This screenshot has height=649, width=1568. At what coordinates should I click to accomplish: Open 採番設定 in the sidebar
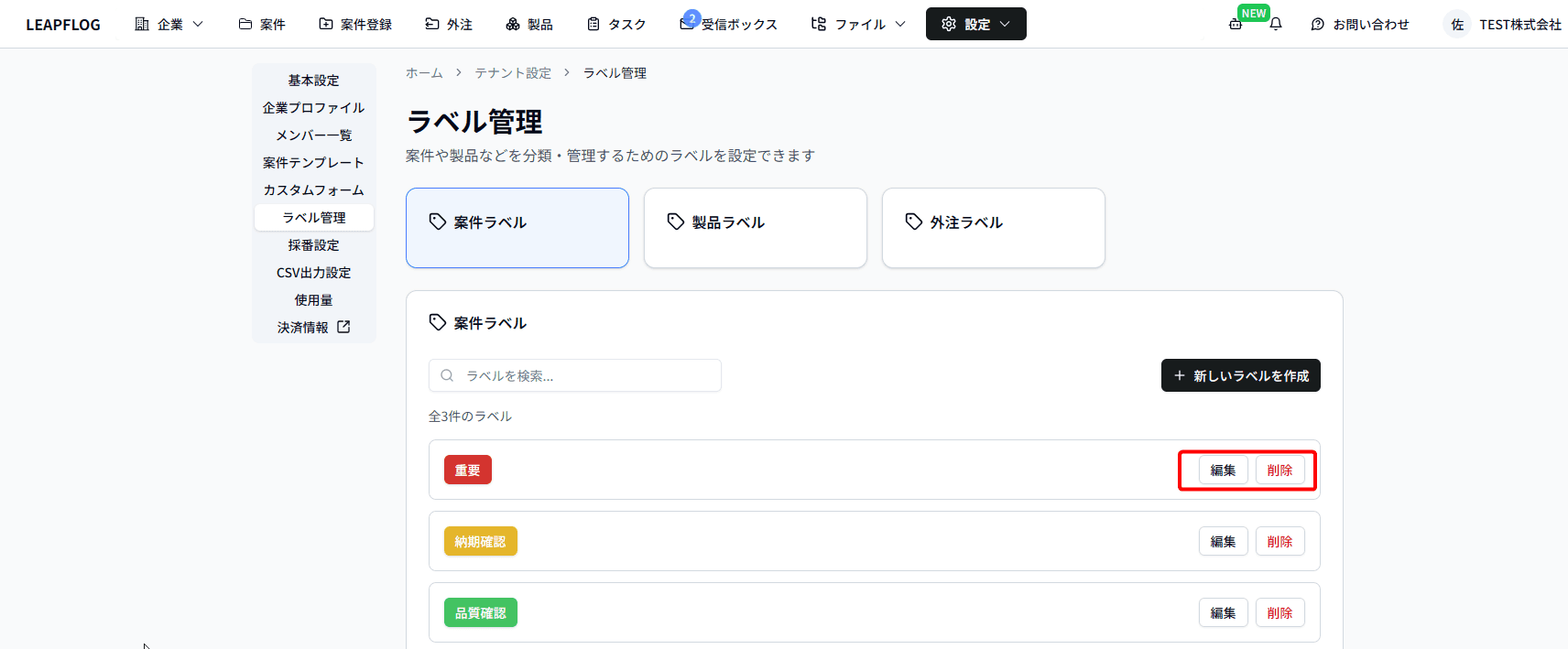[x=314, y=245]
